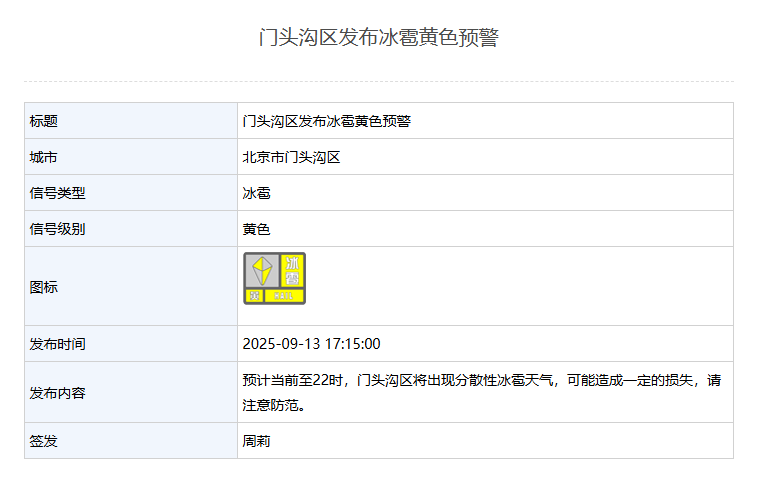Click the page heading 门头沟区发布冰雹黄色预警
This screenshot has width=765, height=477.
click(378, 38)
